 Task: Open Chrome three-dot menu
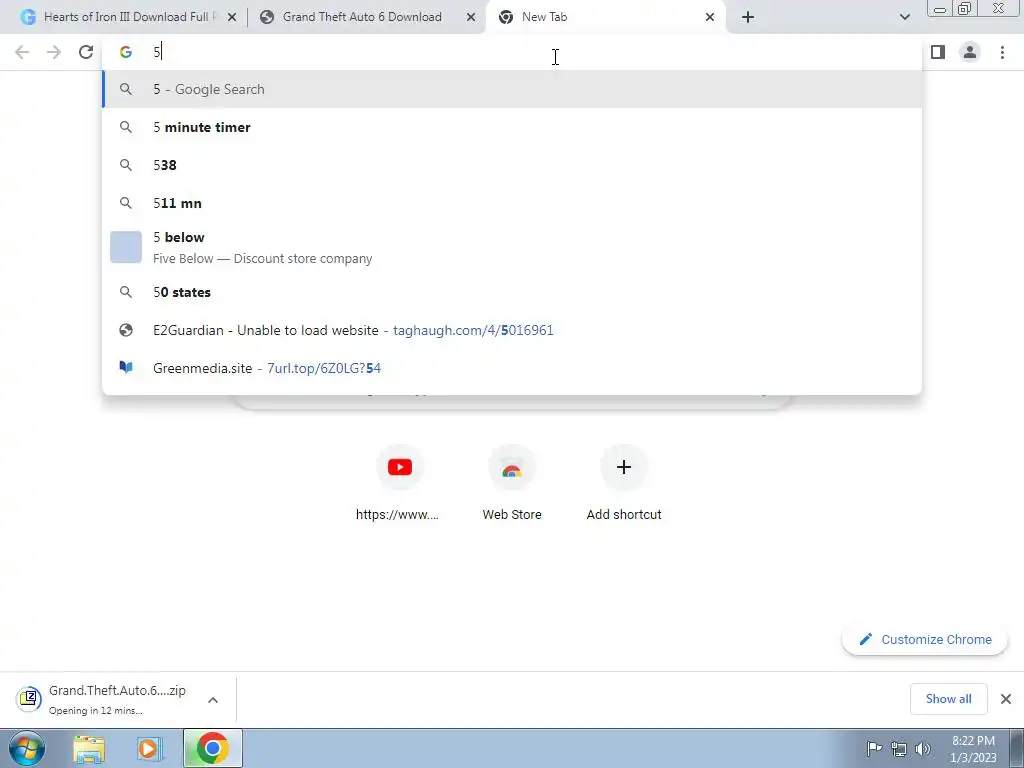pos(1002,52)
